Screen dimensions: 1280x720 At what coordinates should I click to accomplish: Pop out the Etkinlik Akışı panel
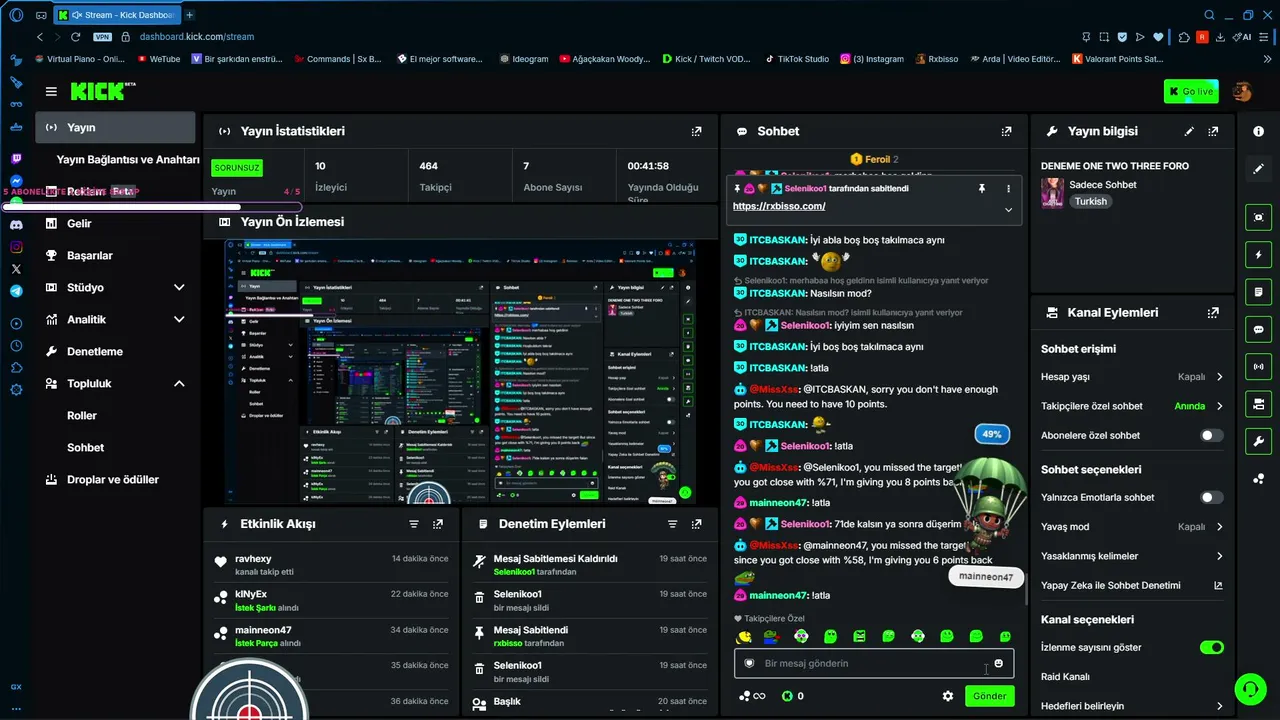pos(438,524)
